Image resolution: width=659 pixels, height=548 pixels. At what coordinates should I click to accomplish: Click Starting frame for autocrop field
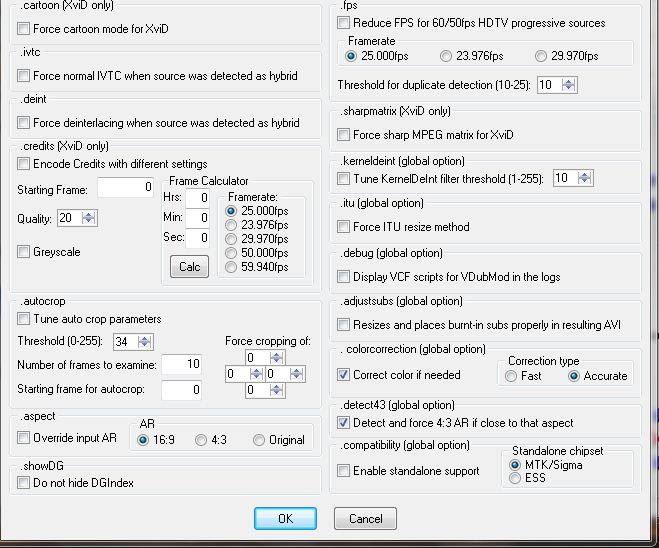(x=182, y=390)
